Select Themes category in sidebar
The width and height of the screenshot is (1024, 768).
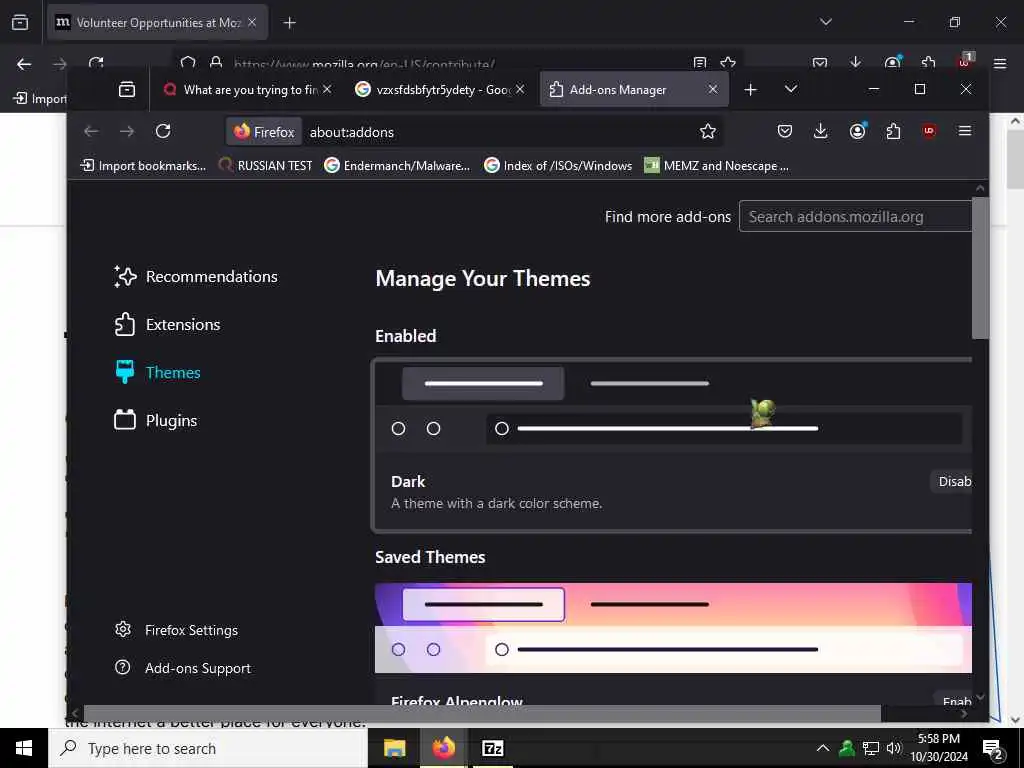pyautogui.click(x=157, y=372)
